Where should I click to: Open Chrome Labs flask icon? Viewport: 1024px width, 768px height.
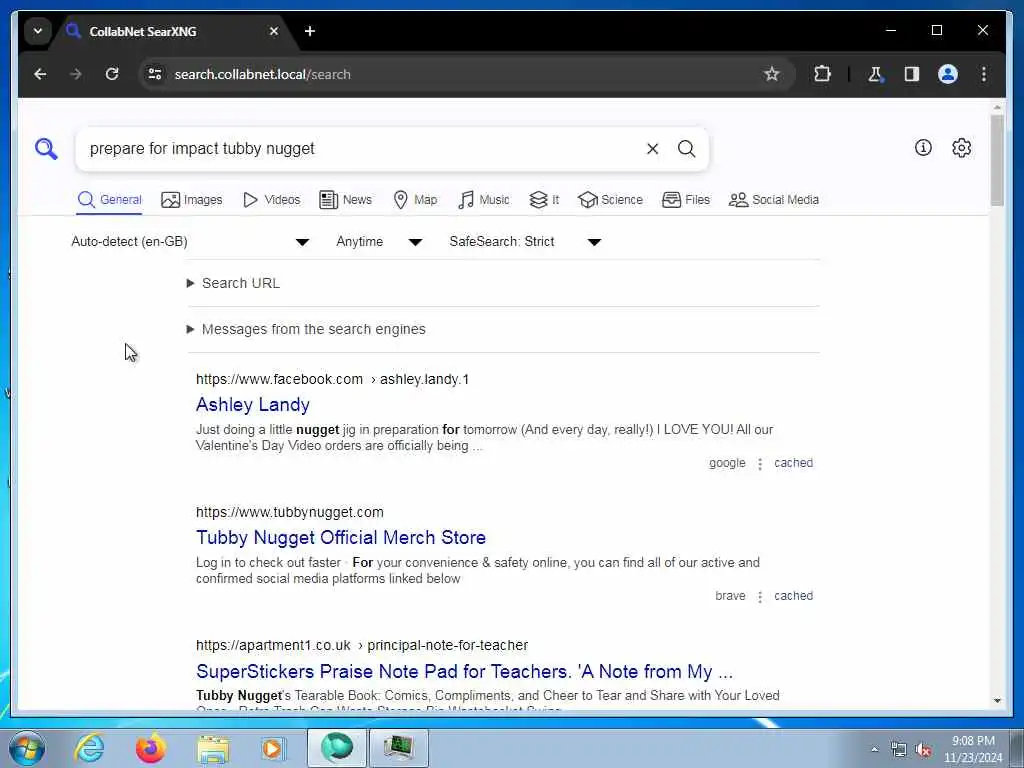[x=875, y=74]
